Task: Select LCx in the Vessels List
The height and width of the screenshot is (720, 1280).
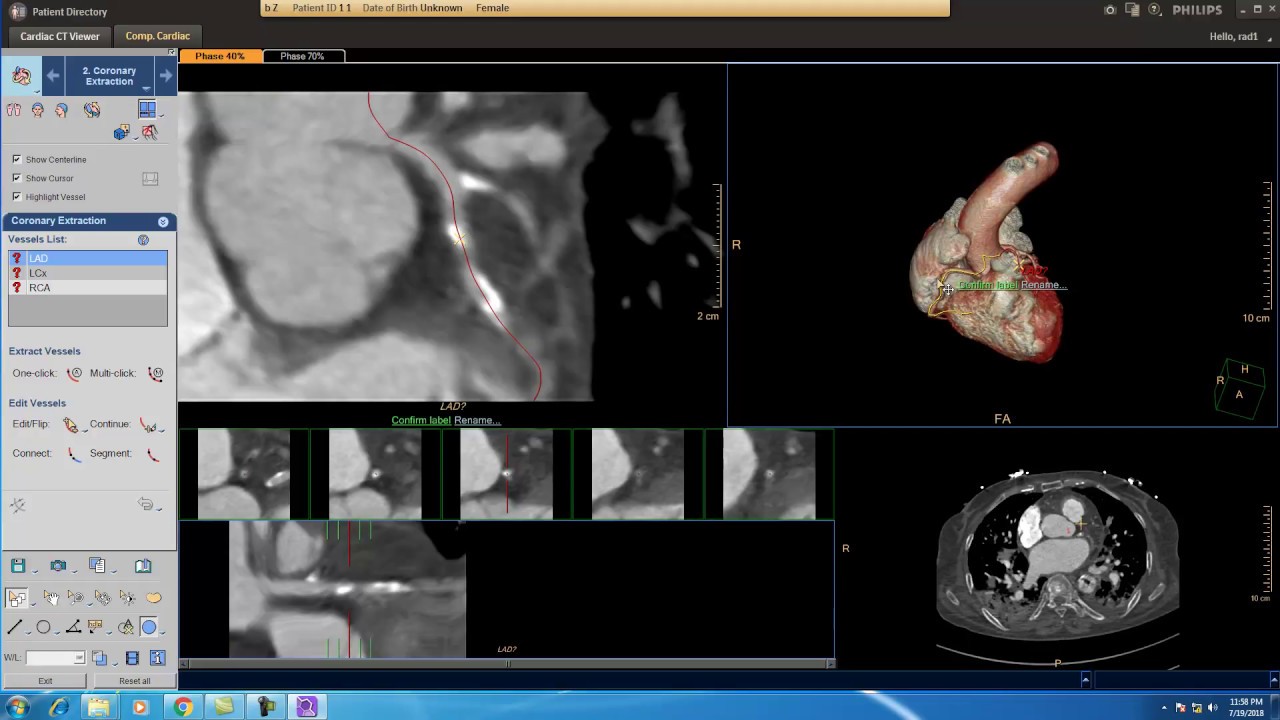Action: coord(88,273)
